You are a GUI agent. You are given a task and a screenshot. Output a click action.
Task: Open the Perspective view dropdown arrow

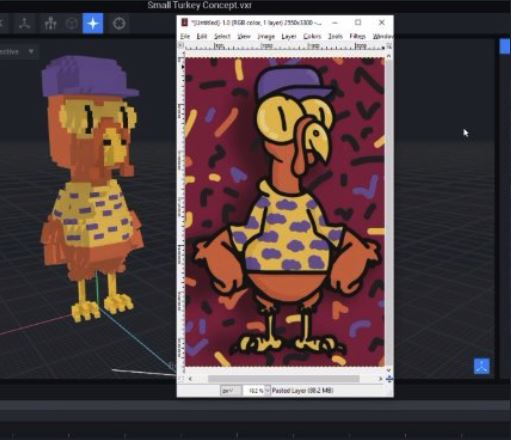(x=31, y=51)
